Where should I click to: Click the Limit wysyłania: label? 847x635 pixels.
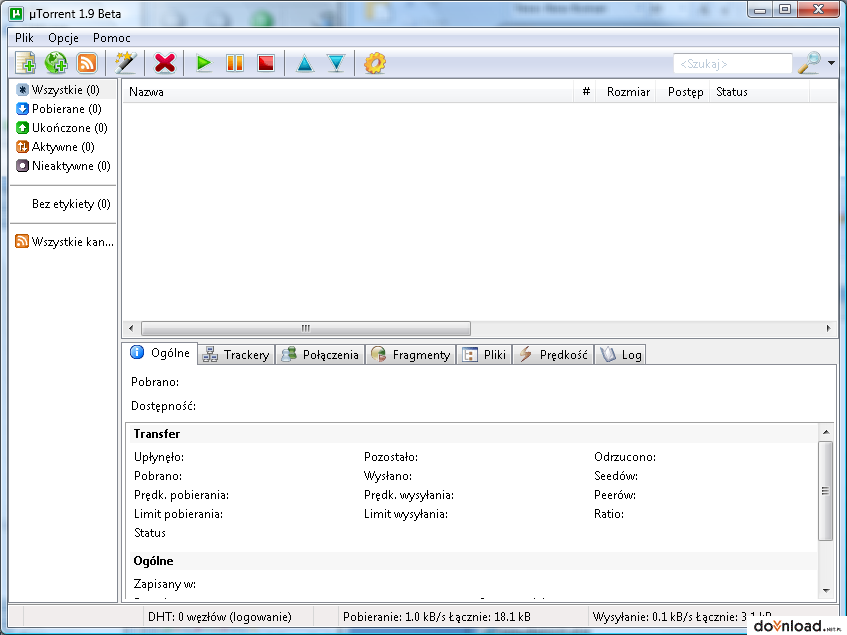406,514
